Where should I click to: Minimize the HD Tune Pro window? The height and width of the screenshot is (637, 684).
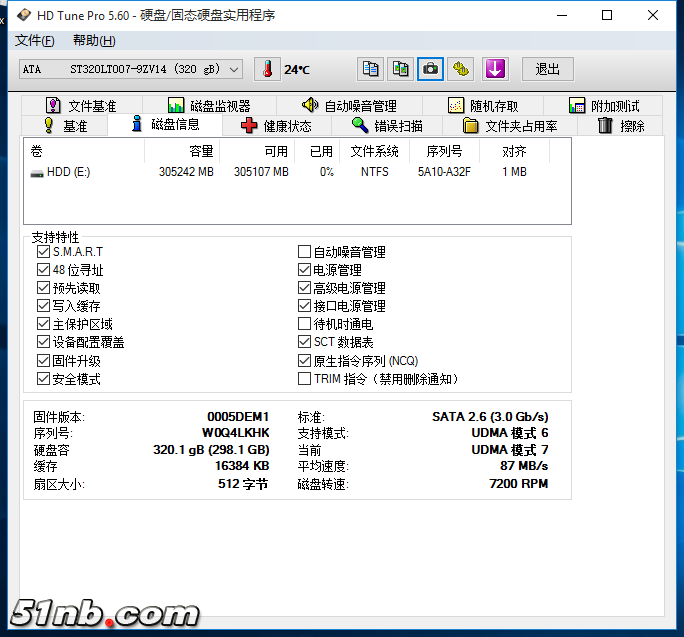point(562,15)
